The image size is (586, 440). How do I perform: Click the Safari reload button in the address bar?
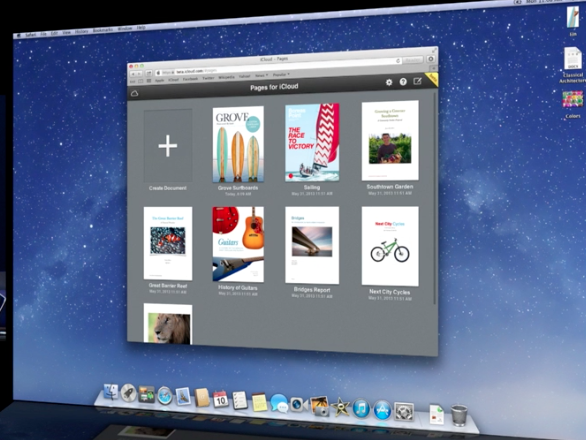[x=398, y=61]
